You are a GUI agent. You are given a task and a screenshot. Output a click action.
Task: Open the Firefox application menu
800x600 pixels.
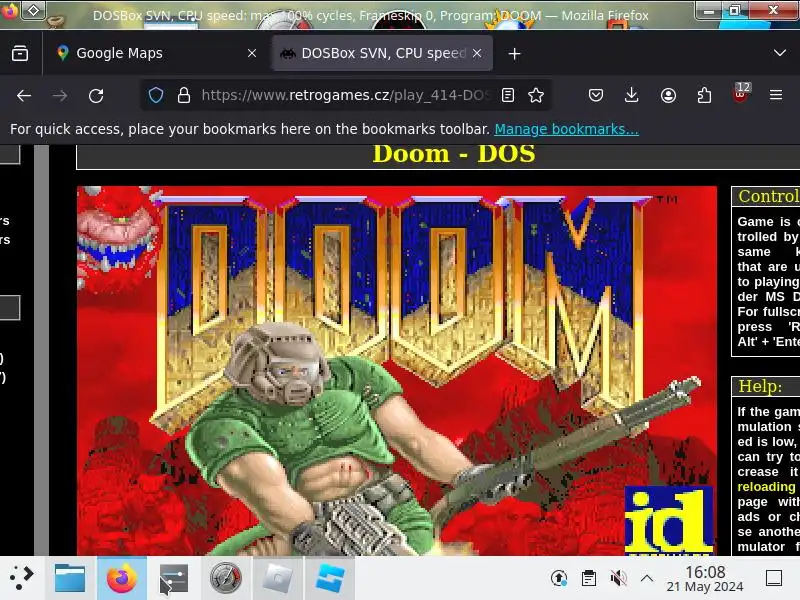click(x=776, y=95)
